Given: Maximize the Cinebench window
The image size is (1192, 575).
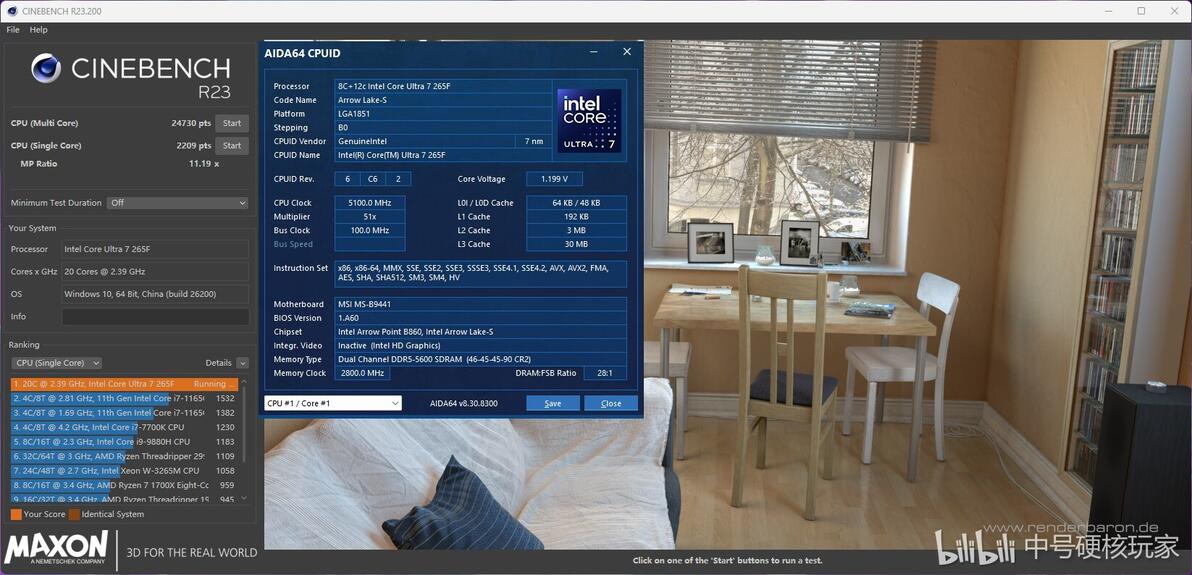Looking at the screenshot, I should 1141,11.
